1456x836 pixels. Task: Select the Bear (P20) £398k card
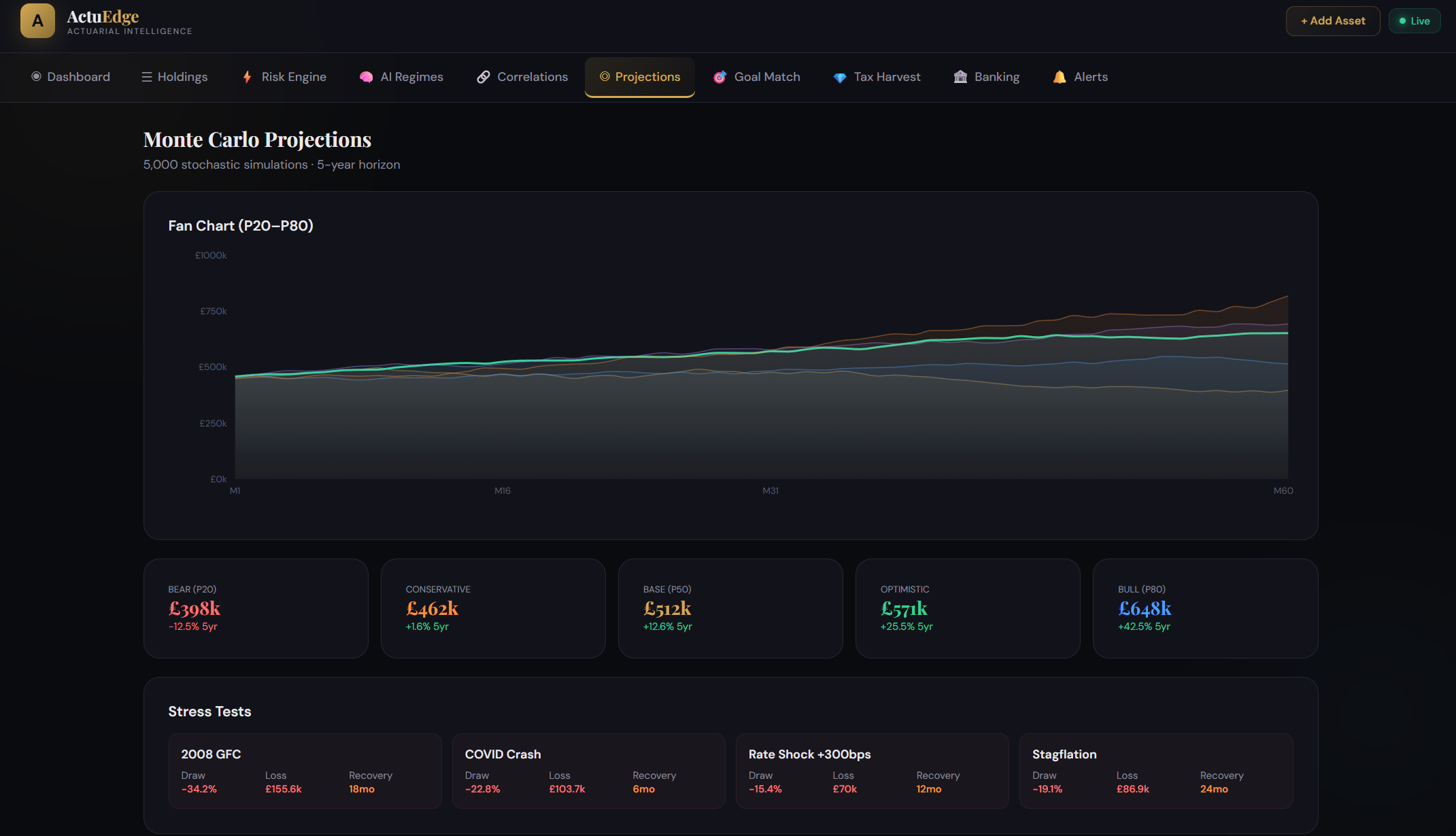[x=256, y=607]
